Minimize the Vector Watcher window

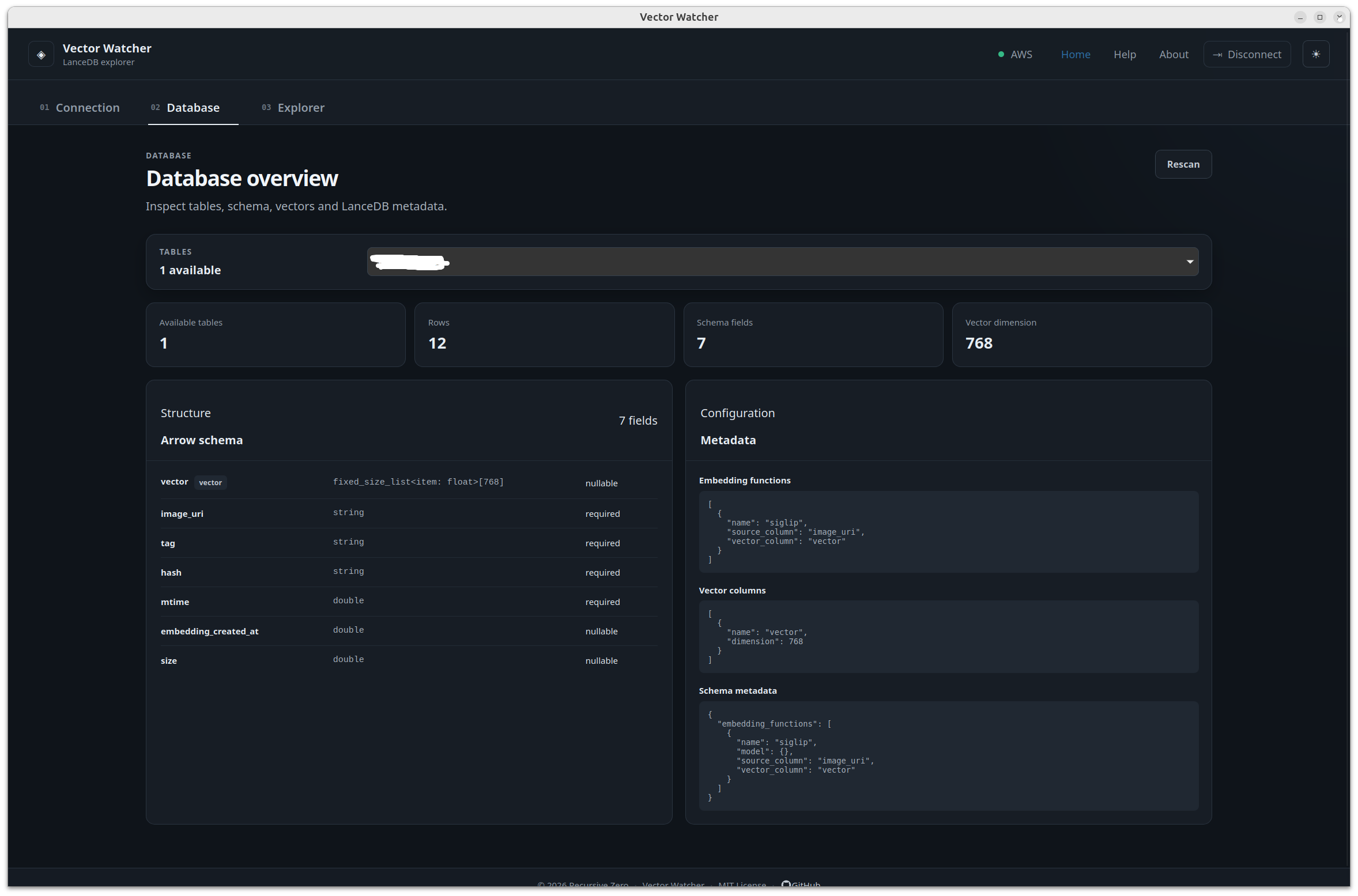[x=1300, y=17]
